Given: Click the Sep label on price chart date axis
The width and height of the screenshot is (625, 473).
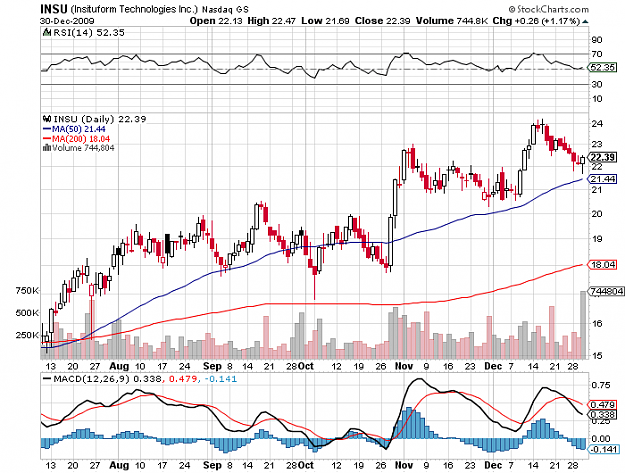Looking at the screenshot, I should [x=212, y=366].
